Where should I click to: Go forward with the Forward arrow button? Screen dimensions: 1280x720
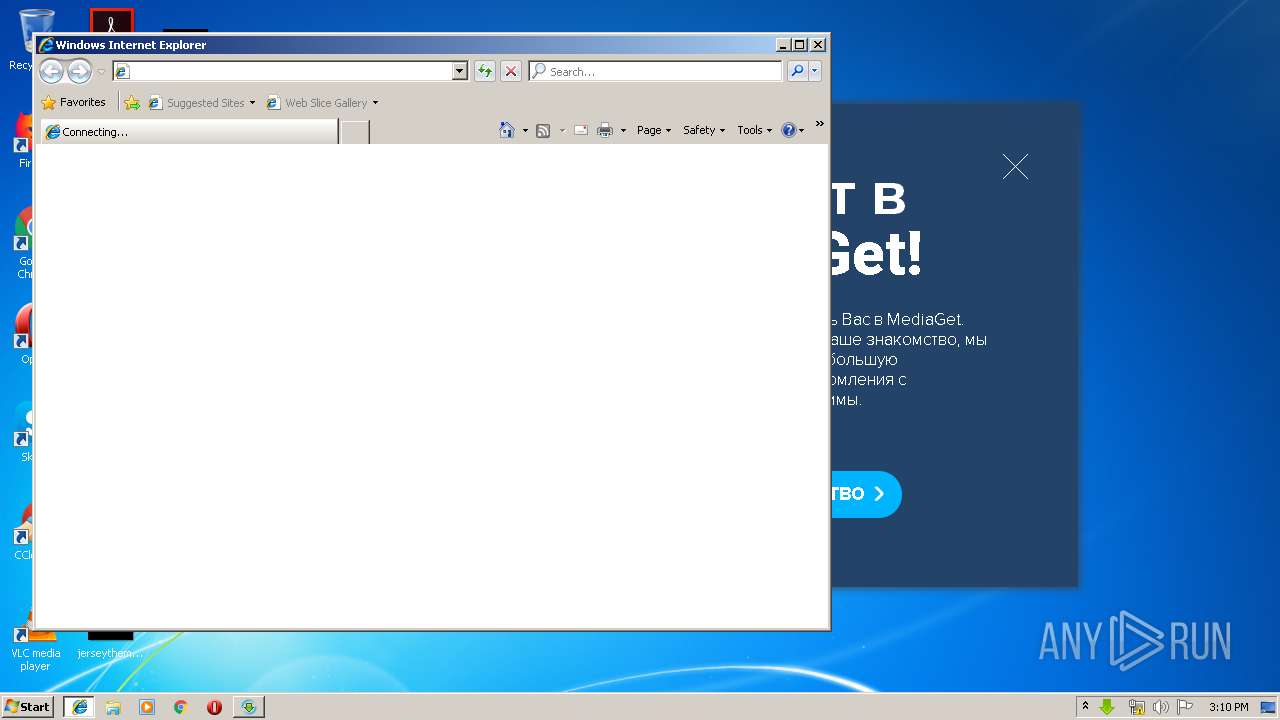coord(79,71)
